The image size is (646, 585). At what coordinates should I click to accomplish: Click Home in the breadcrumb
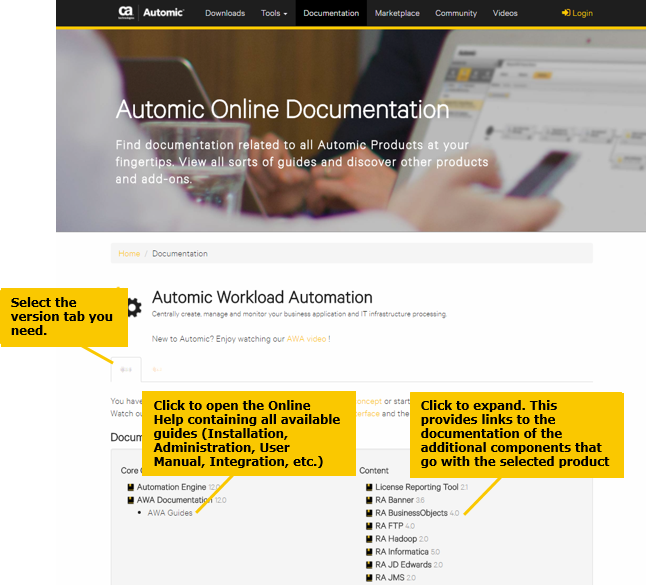pyautogui.click(x=129, y=254)
